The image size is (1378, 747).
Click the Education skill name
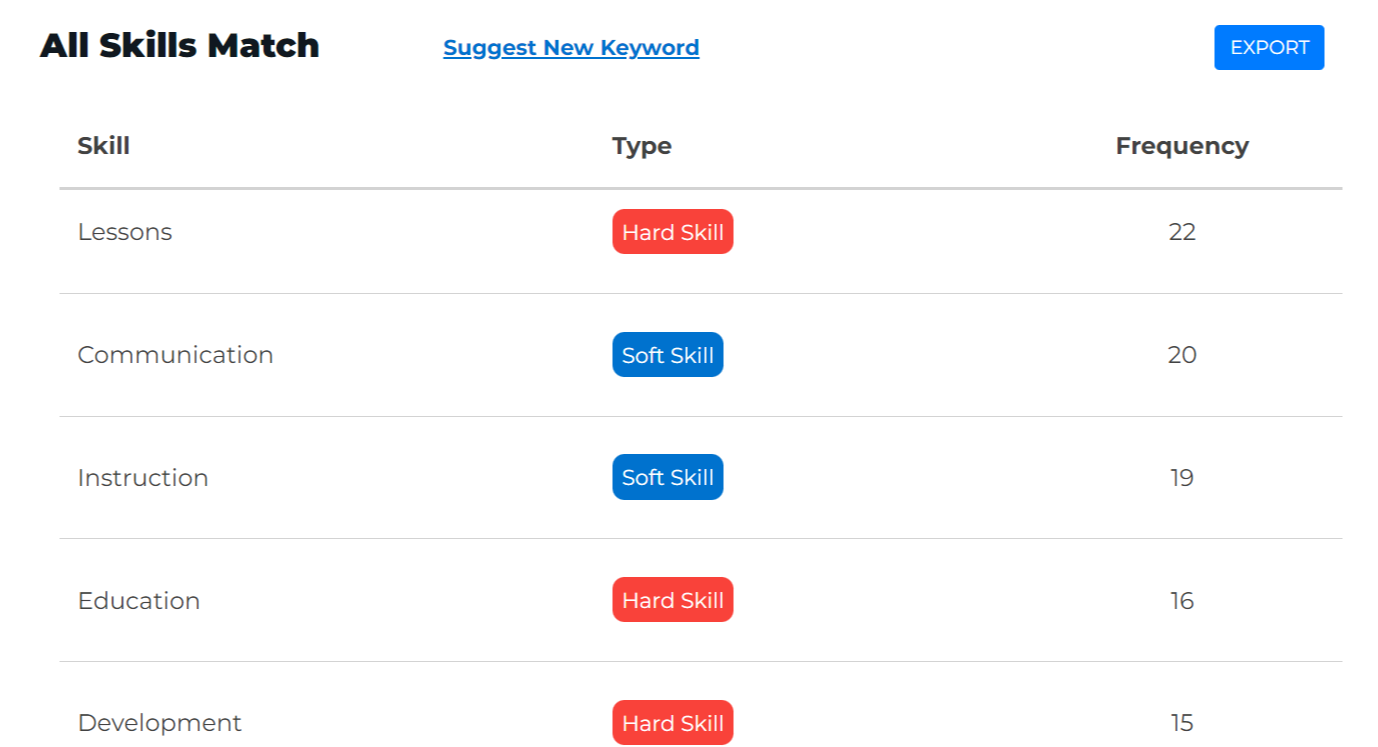click(x=139, y=601)
